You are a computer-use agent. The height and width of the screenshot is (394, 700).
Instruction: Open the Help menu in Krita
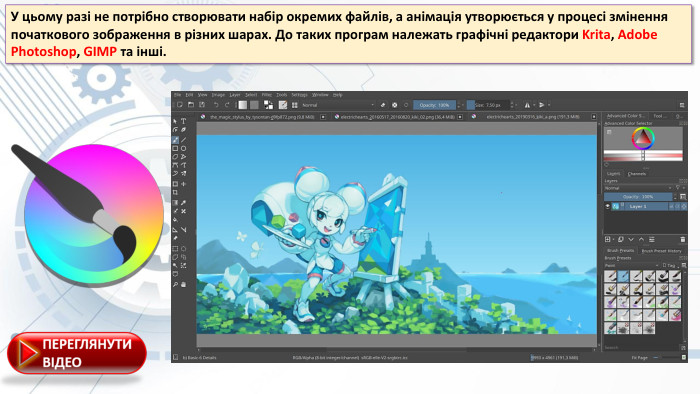[x=338, y=95]
